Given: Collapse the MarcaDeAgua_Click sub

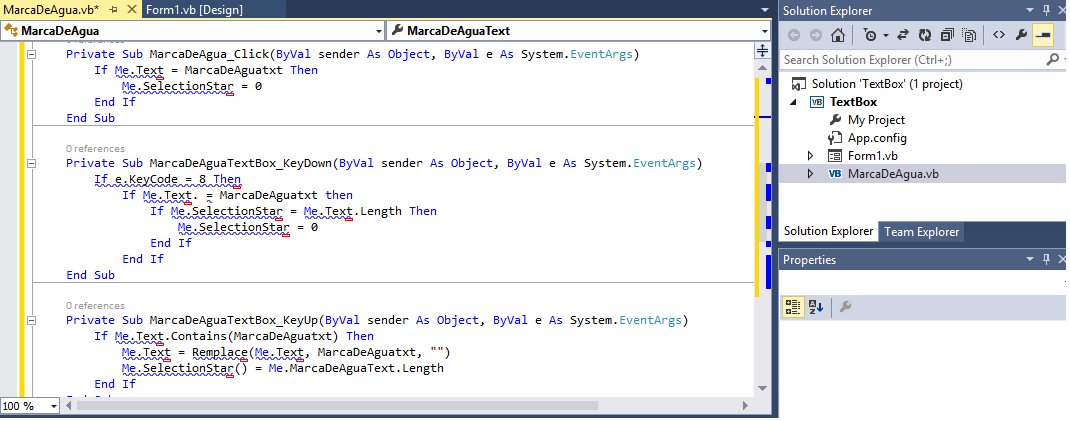Looking at the screenshot, I should click(x=31, y=55).
